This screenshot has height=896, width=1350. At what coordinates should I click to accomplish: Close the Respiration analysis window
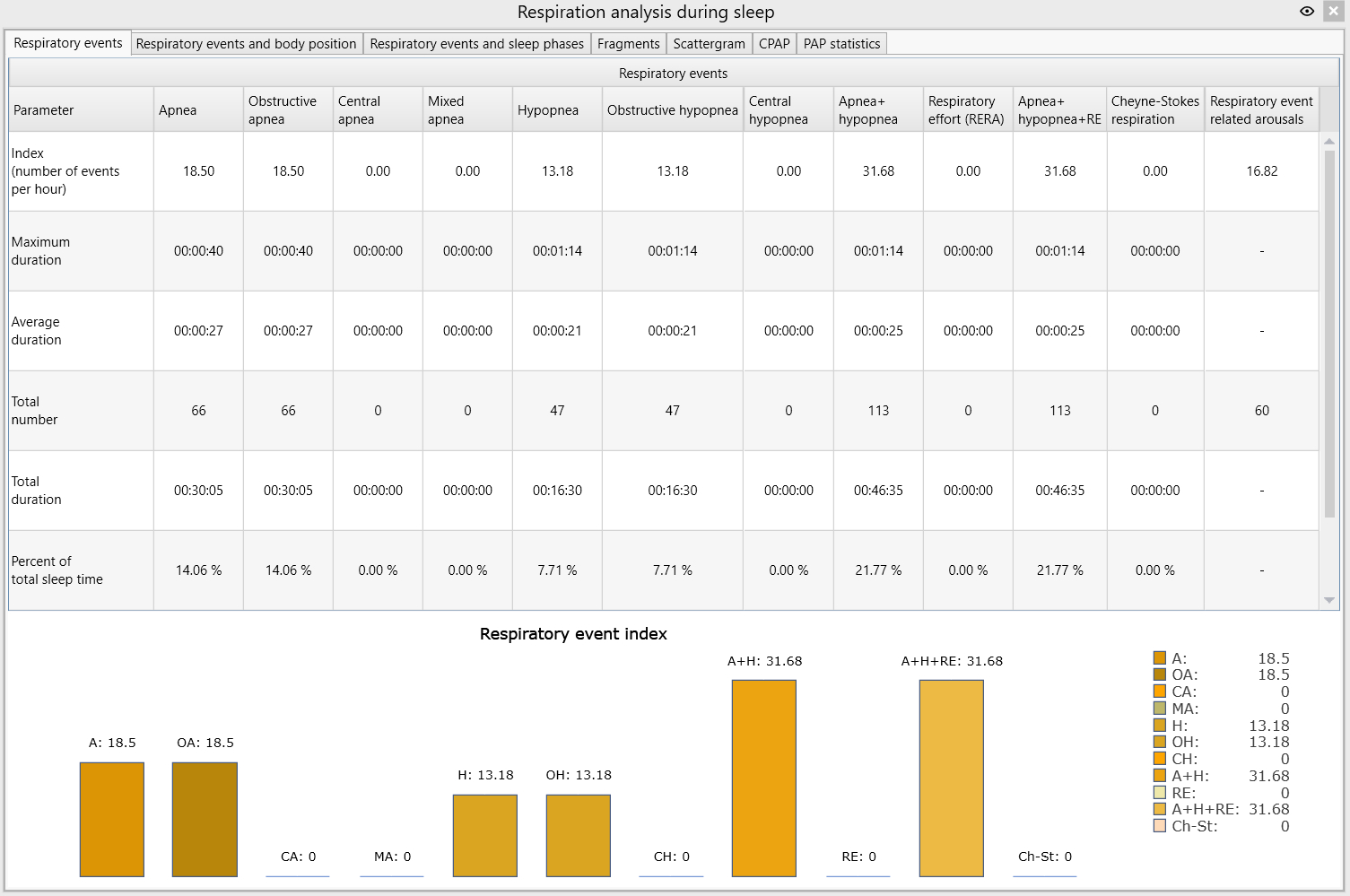[x=1334, y=12]
